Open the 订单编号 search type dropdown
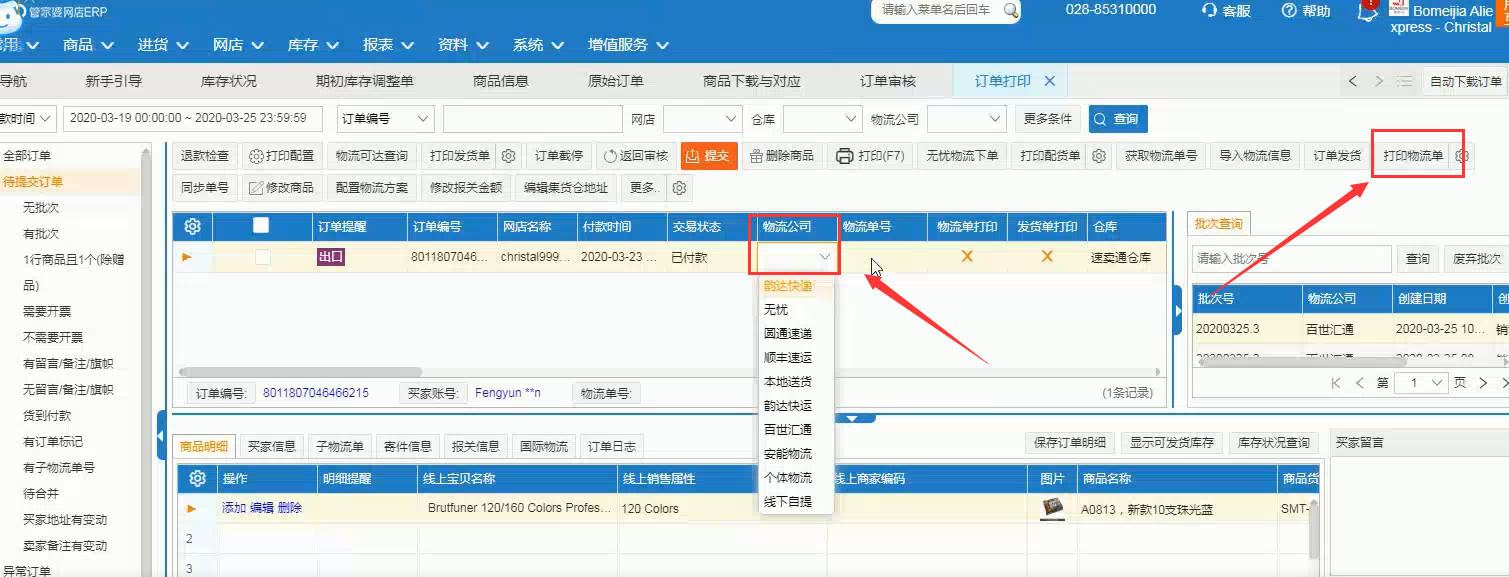The width and height of the screenshot is (1509, 577). [x=385, y=118]
